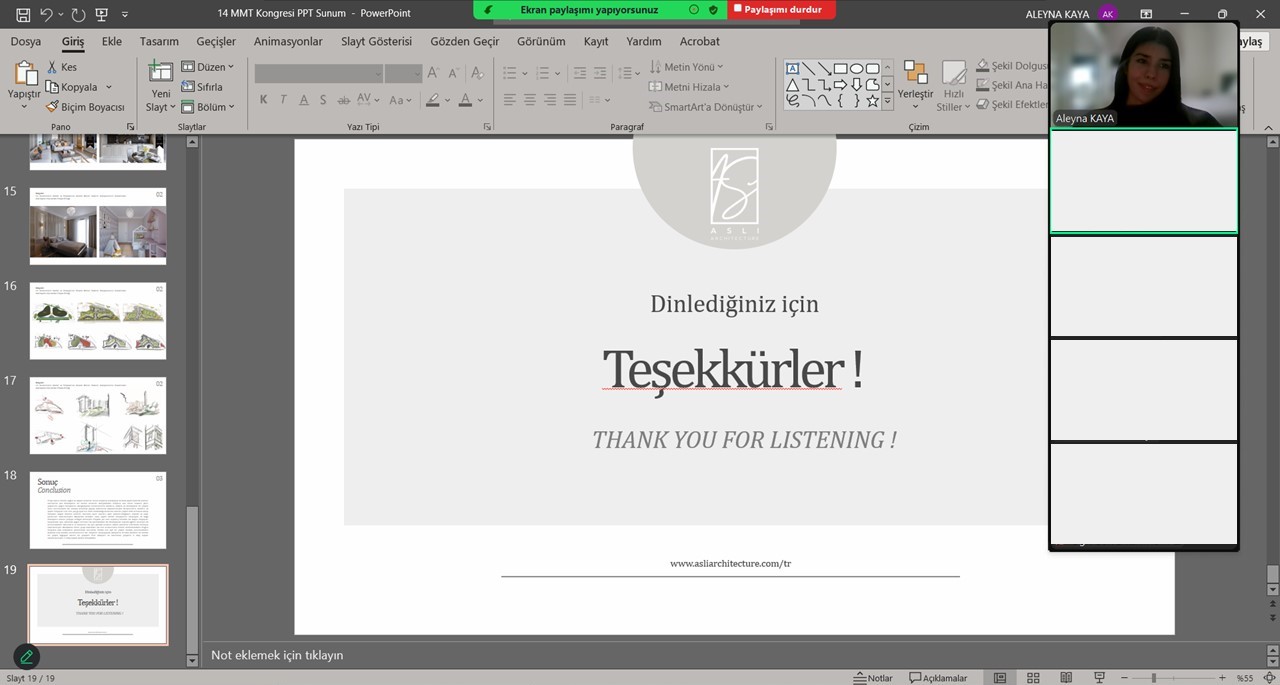This screenshot has width=1280, height=685.
Task: Toggle Bold (K) formatting
Action: pyautogui.click(x=263, y=100)
